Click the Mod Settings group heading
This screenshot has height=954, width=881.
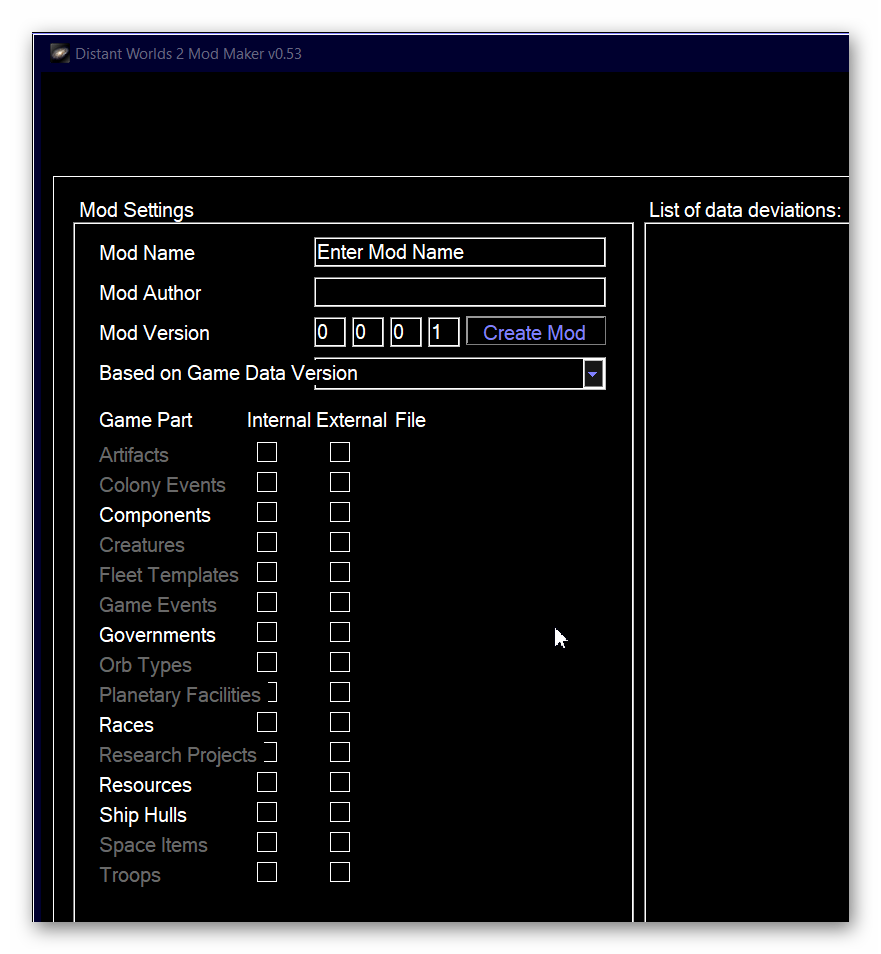pos(136,210)
